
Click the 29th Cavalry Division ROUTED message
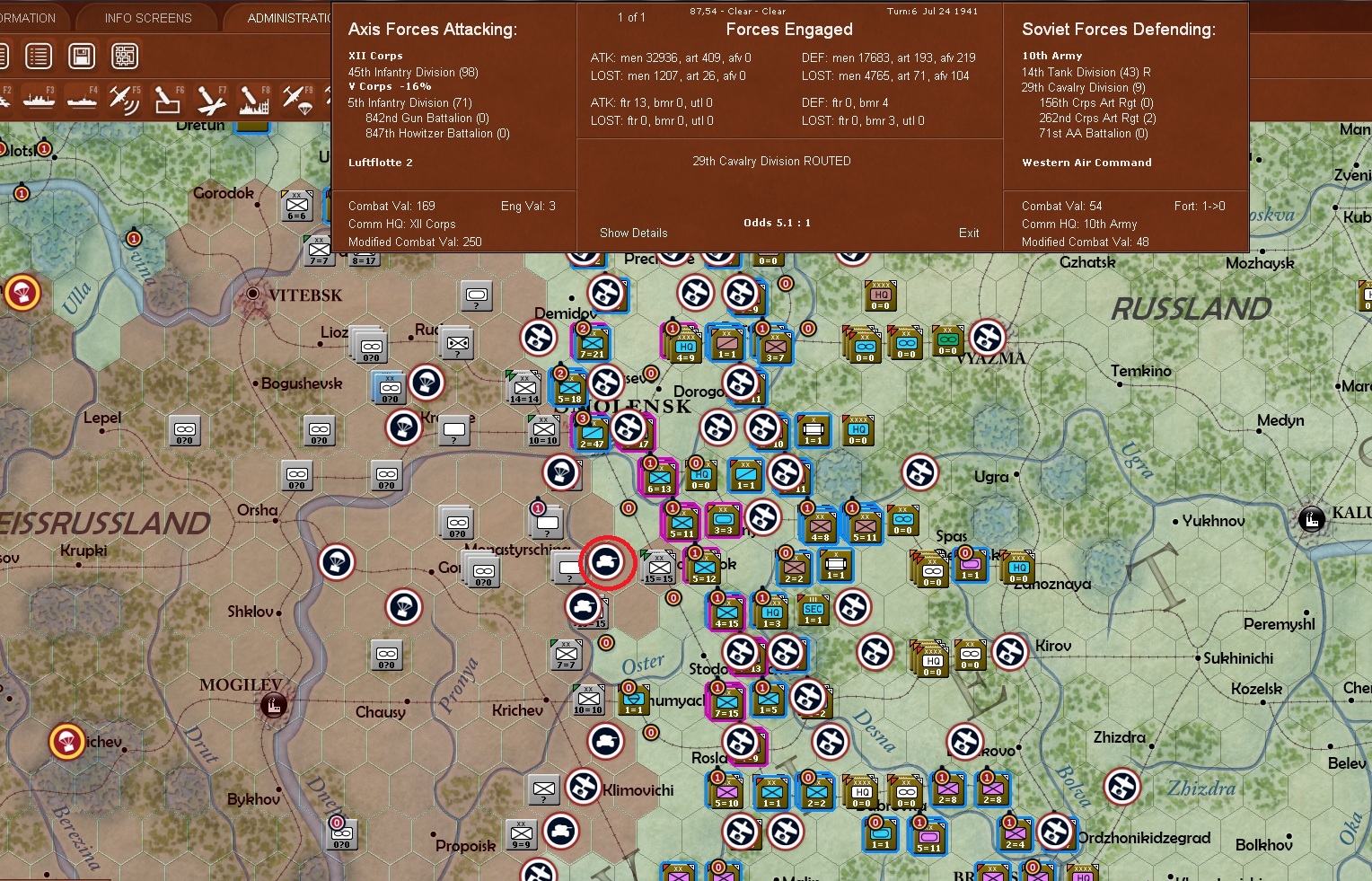771,161
